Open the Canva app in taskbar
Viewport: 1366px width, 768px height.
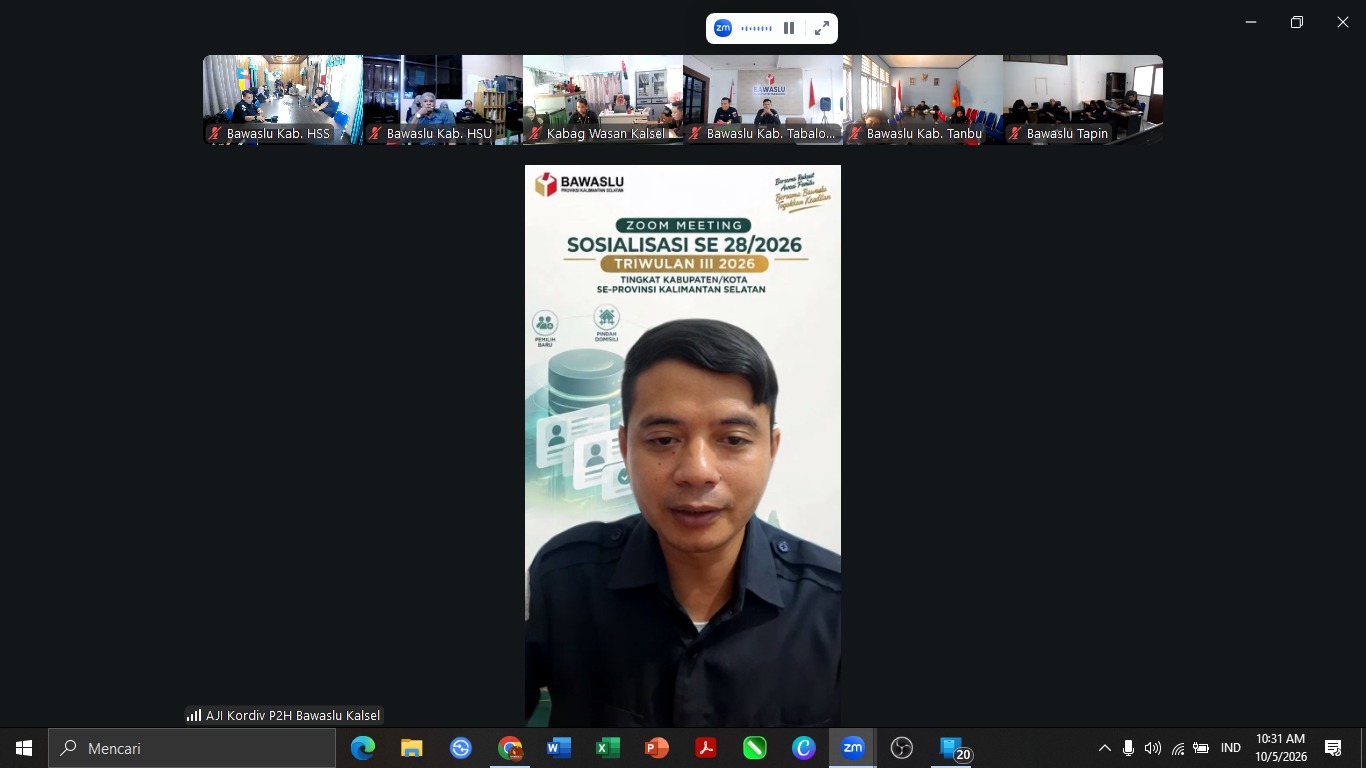pyautogui.click(x=804, y=748)
